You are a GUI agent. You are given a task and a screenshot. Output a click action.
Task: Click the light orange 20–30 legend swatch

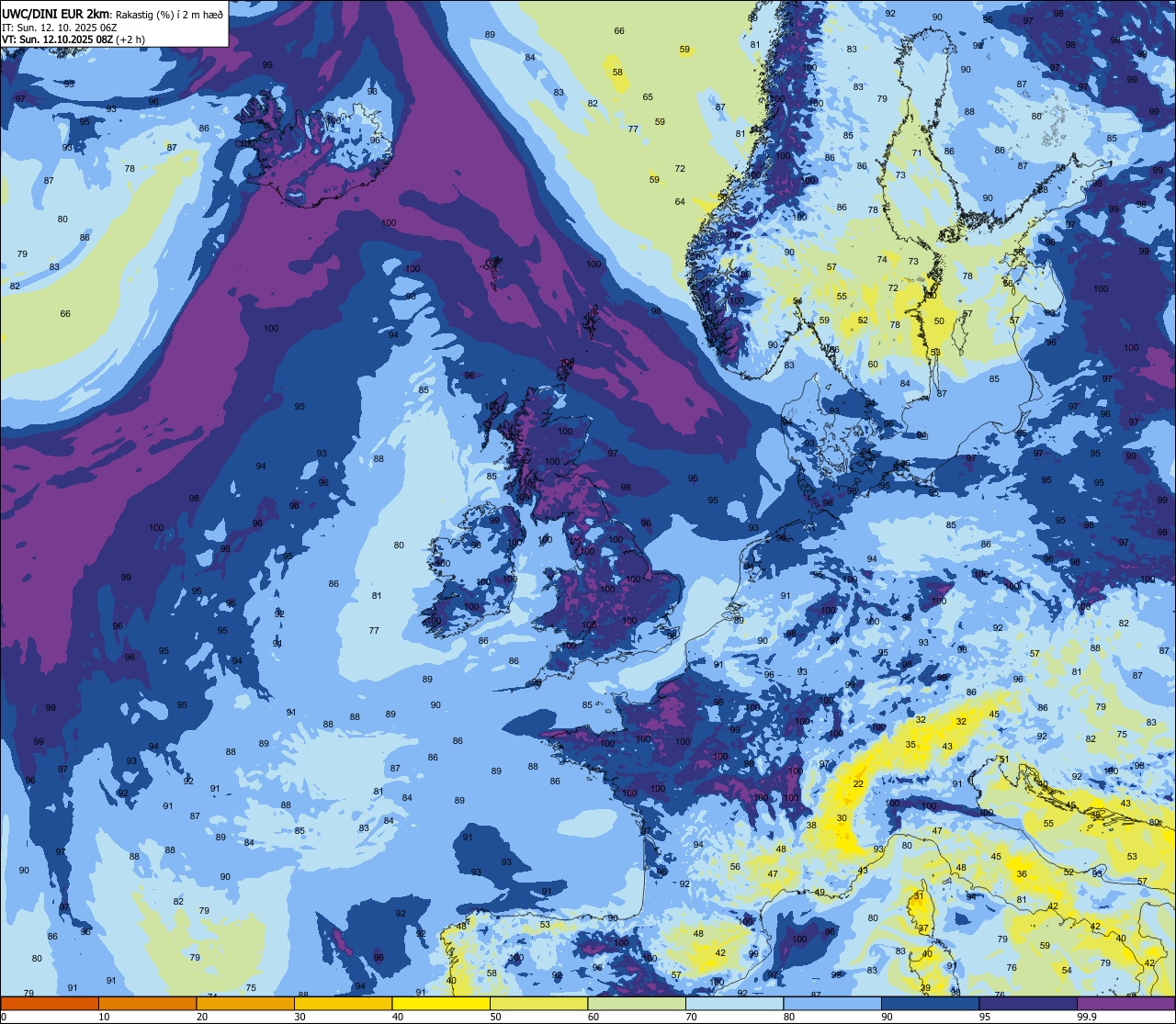tap(245, 1004)
